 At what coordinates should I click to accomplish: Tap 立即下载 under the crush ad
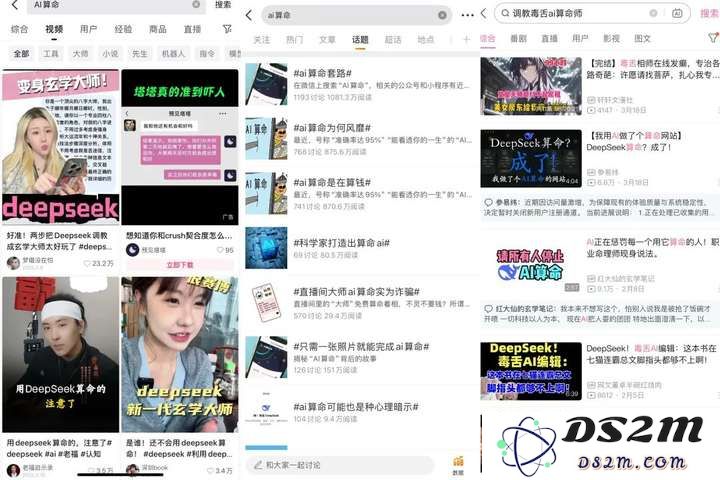180,265
